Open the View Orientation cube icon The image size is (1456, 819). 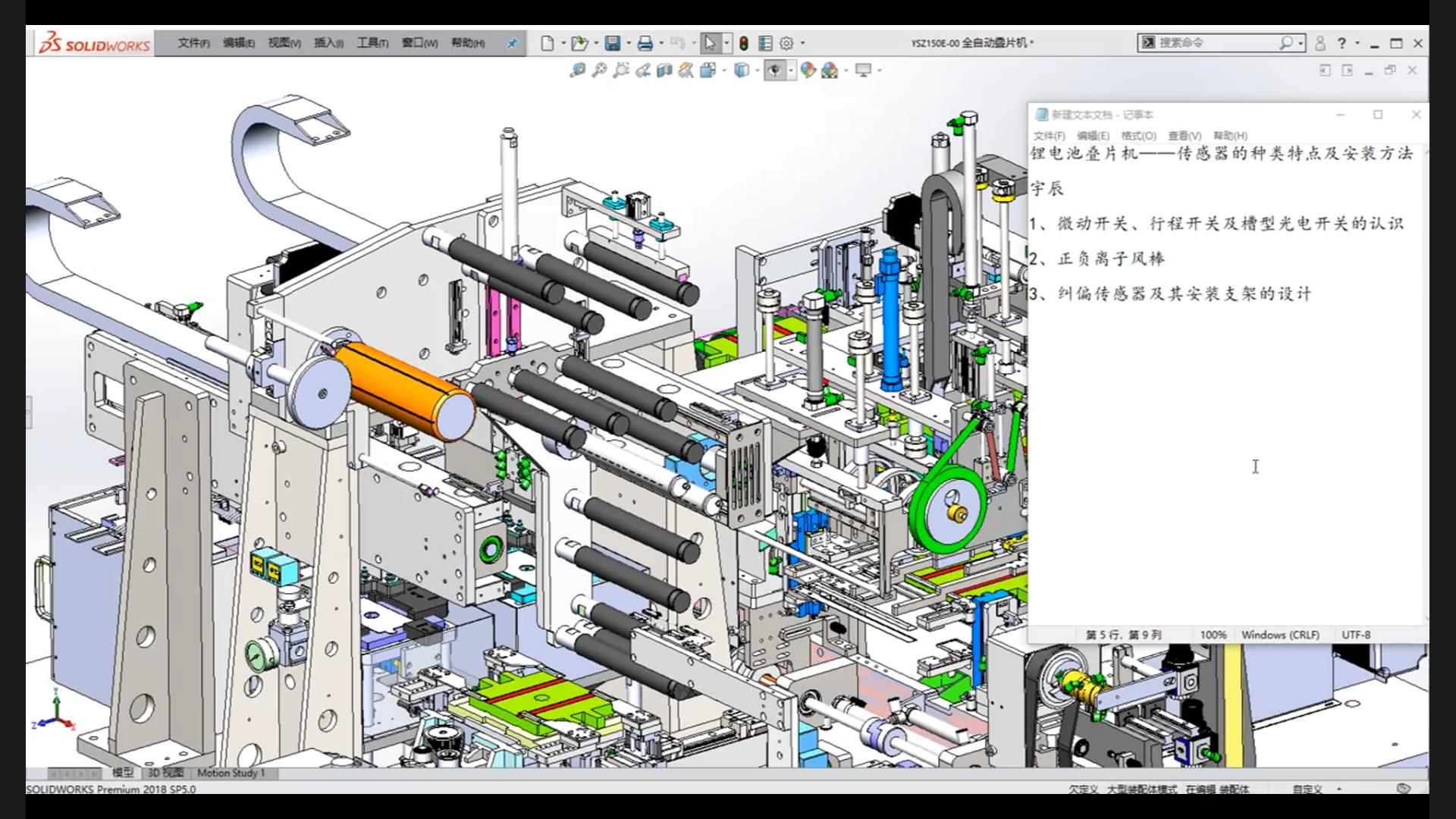(708, 71)
